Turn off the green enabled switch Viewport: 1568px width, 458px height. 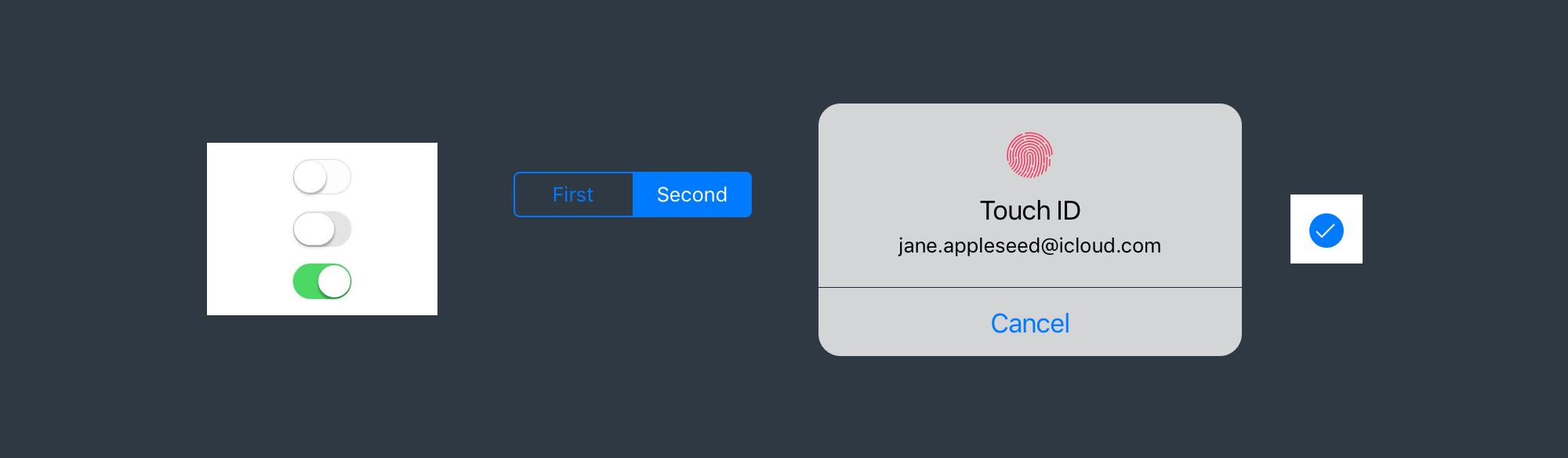pyautogui.click(x=322, y=282)
